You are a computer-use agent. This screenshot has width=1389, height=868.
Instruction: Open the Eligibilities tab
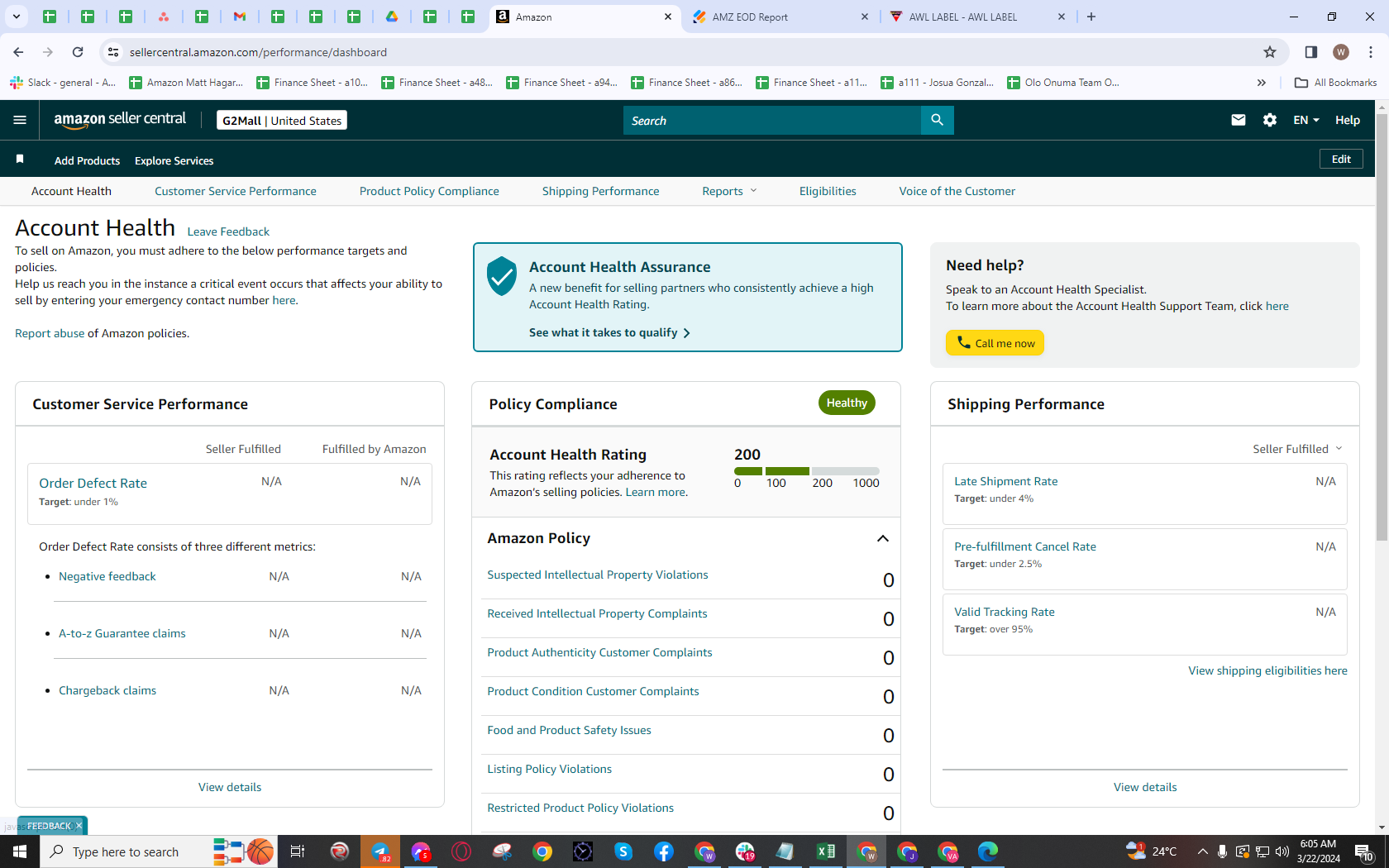click(828, 191)
